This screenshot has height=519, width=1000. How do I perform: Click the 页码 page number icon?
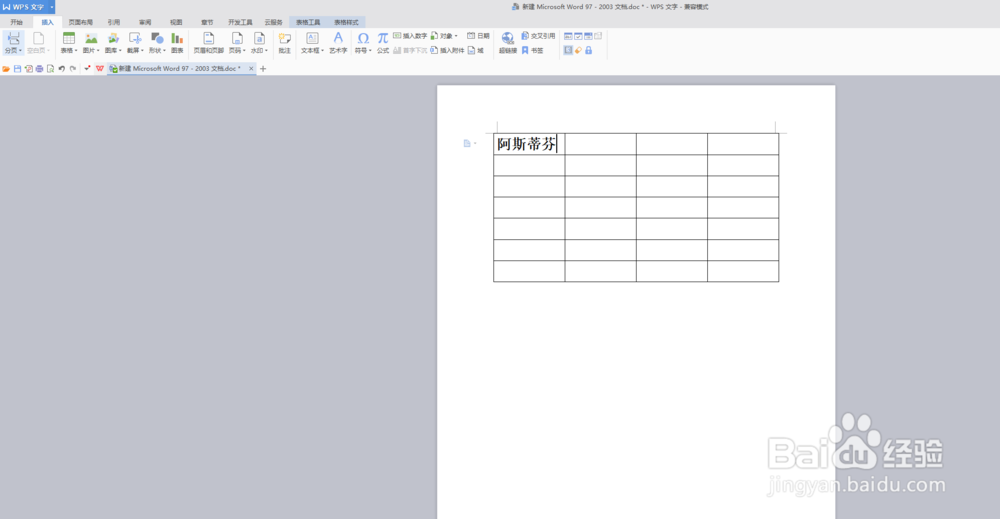coord(237,39)
